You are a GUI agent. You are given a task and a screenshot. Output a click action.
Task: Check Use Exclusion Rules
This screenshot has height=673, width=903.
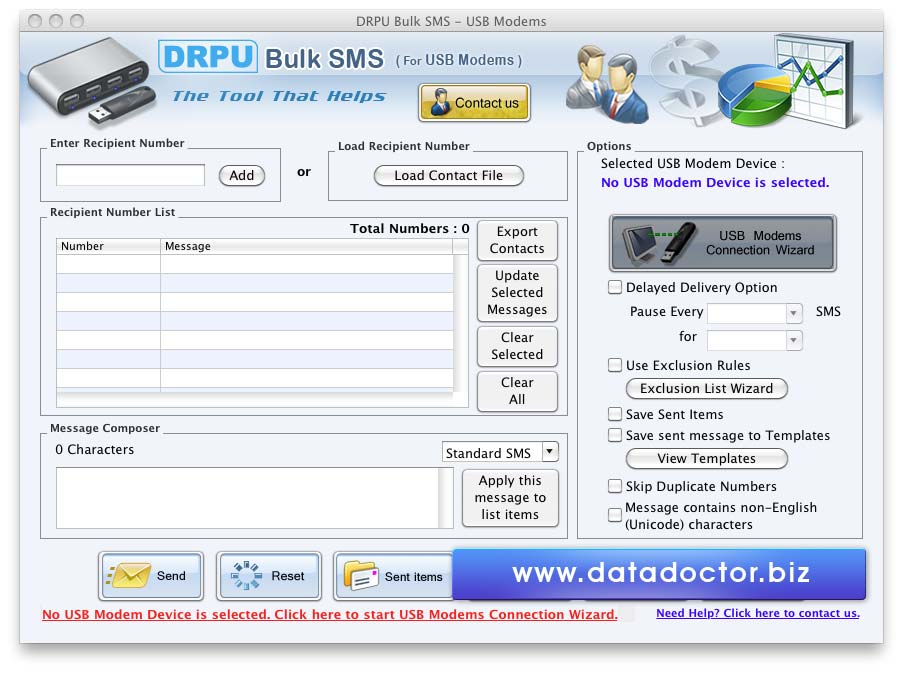pos(615,365)
